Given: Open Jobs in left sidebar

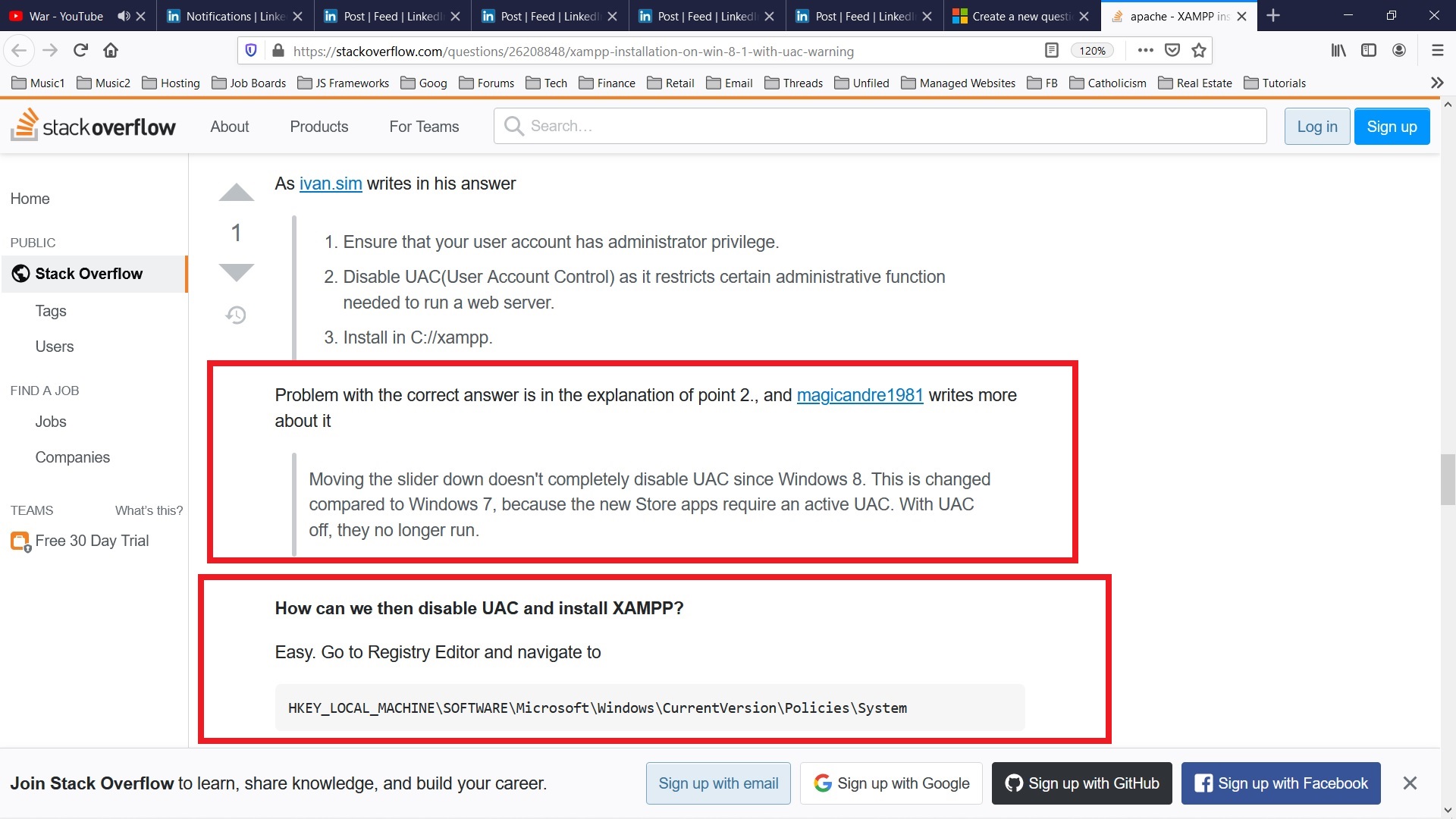Looking at the screenshot, I should tap(51, 422).
